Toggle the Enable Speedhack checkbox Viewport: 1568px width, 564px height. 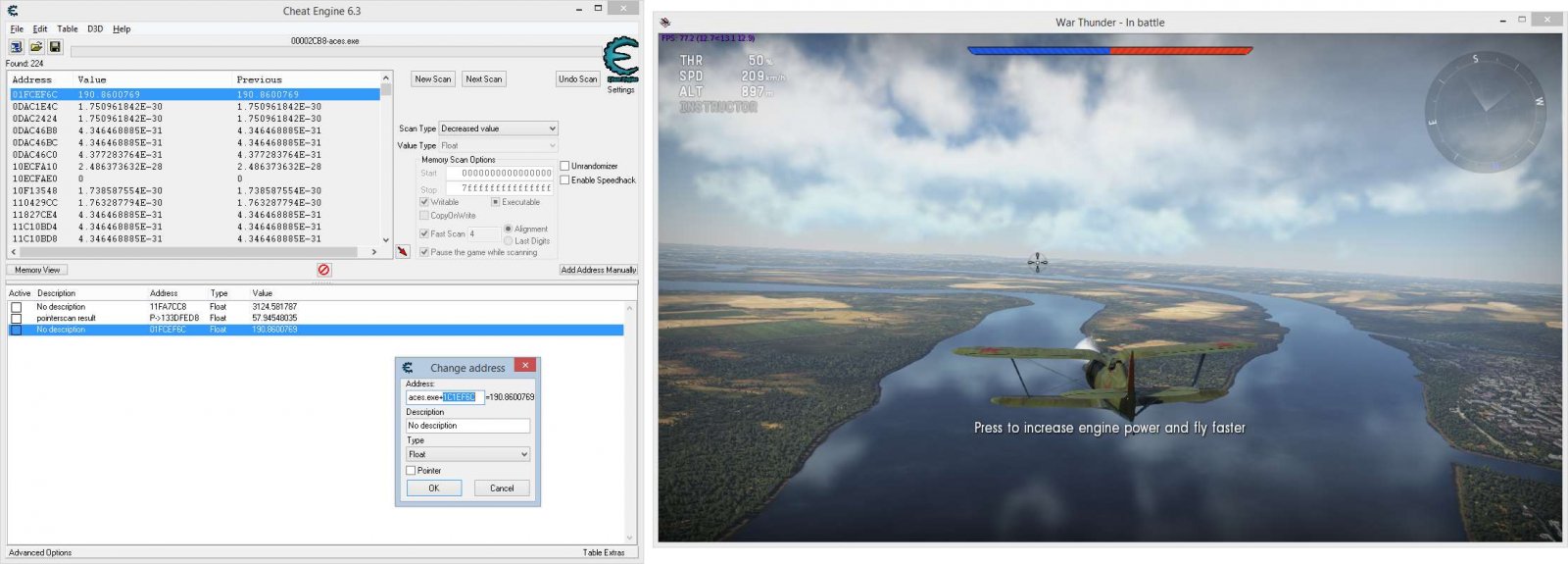click(x=564, y=179)
